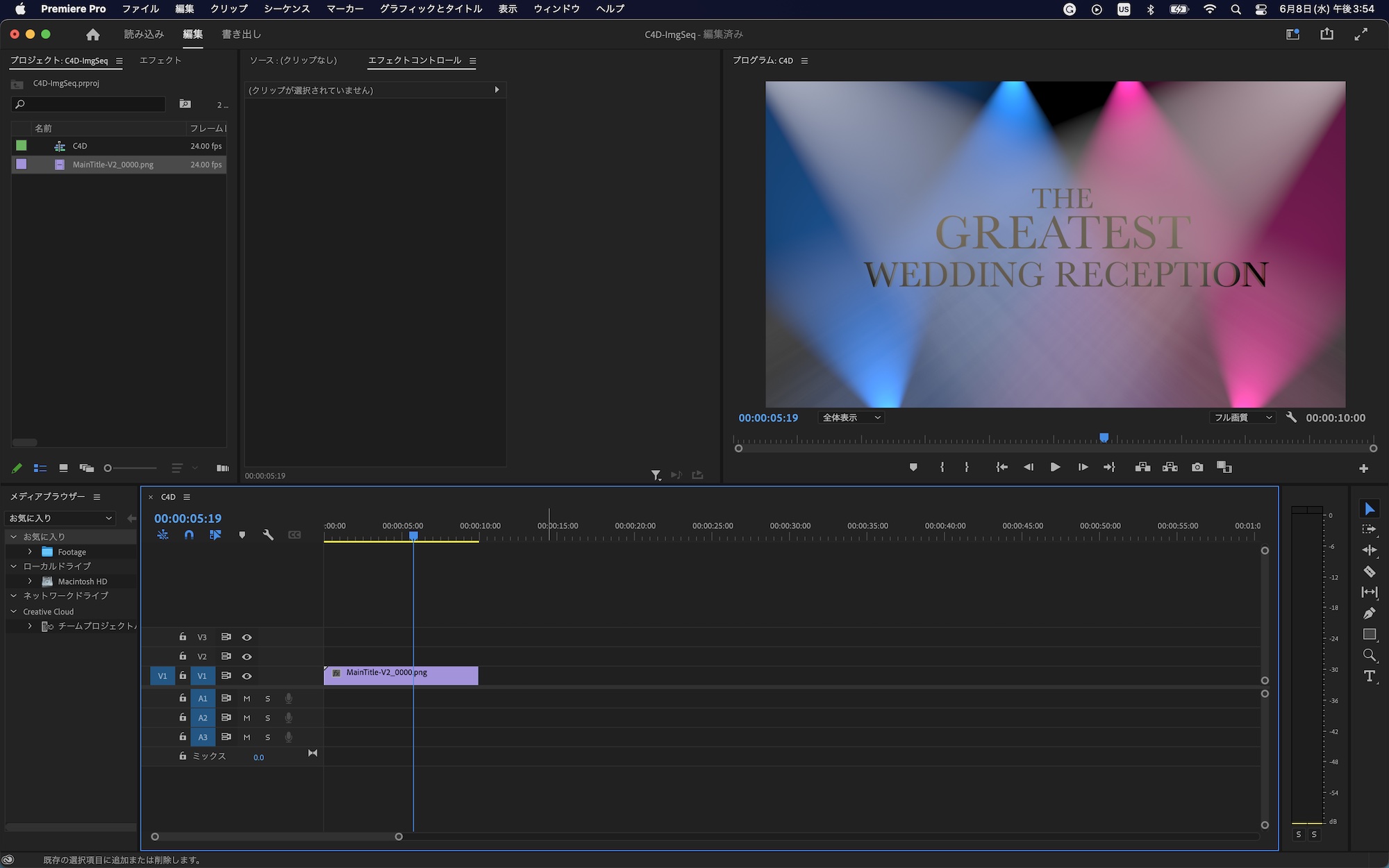Select the Razor tool
Viewport: 1389px width, 868px height.
pyautogui.click(x=1369, y=571)
